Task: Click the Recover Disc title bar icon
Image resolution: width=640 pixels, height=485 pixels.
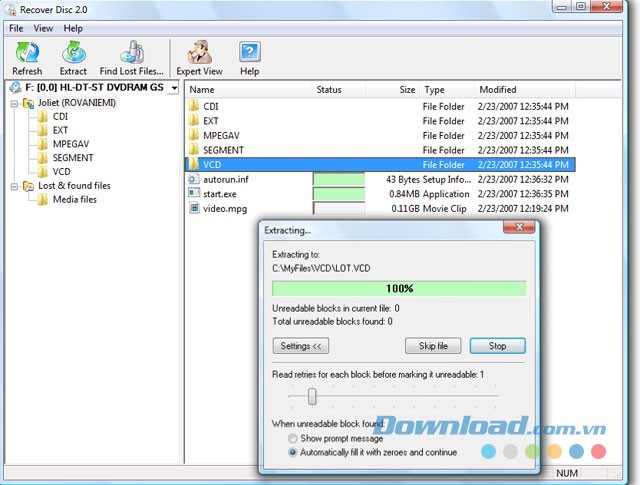Action: 10,9
